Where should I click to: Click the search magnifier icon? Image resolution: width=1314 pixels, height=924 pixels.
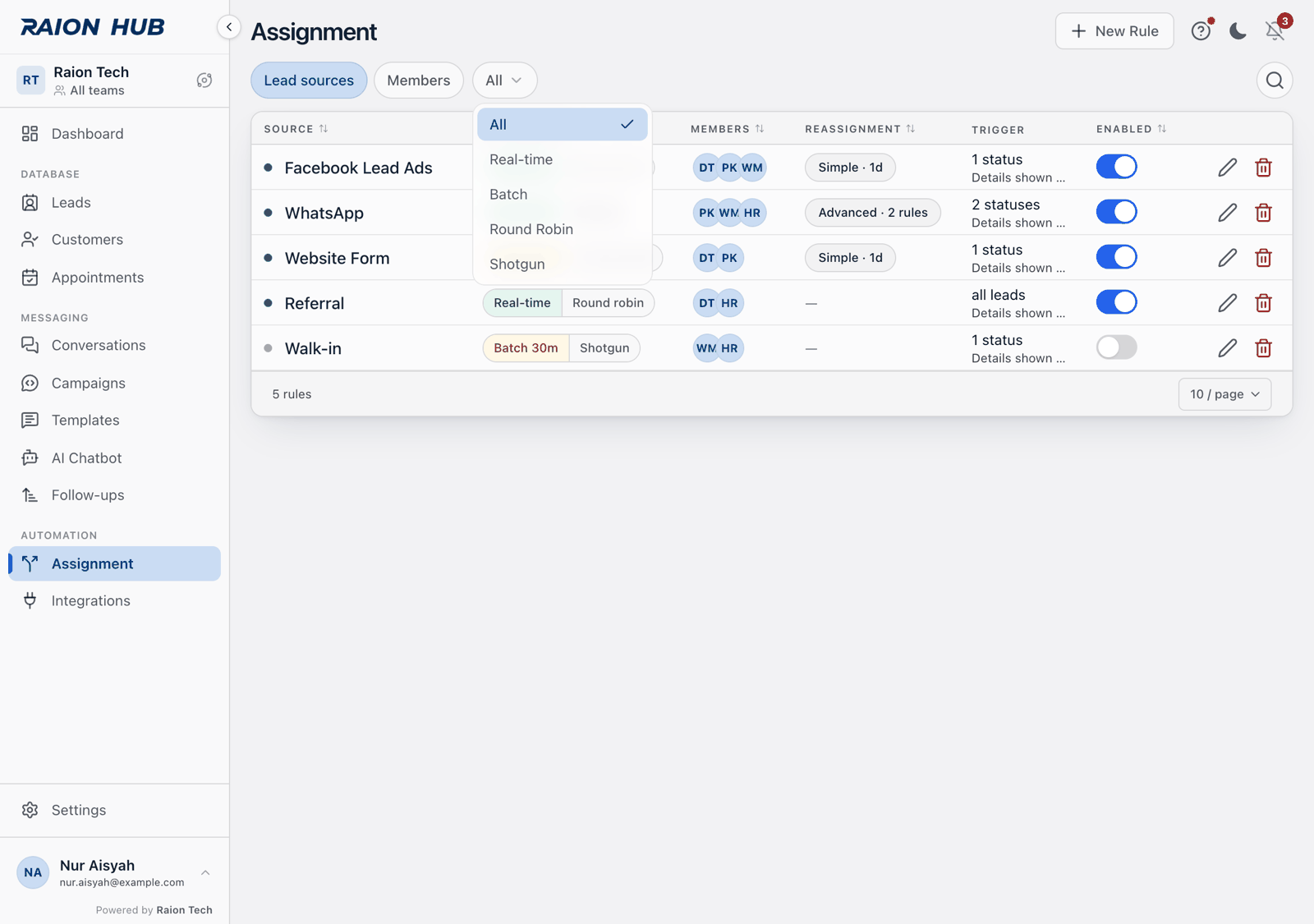click(1275, 80)
